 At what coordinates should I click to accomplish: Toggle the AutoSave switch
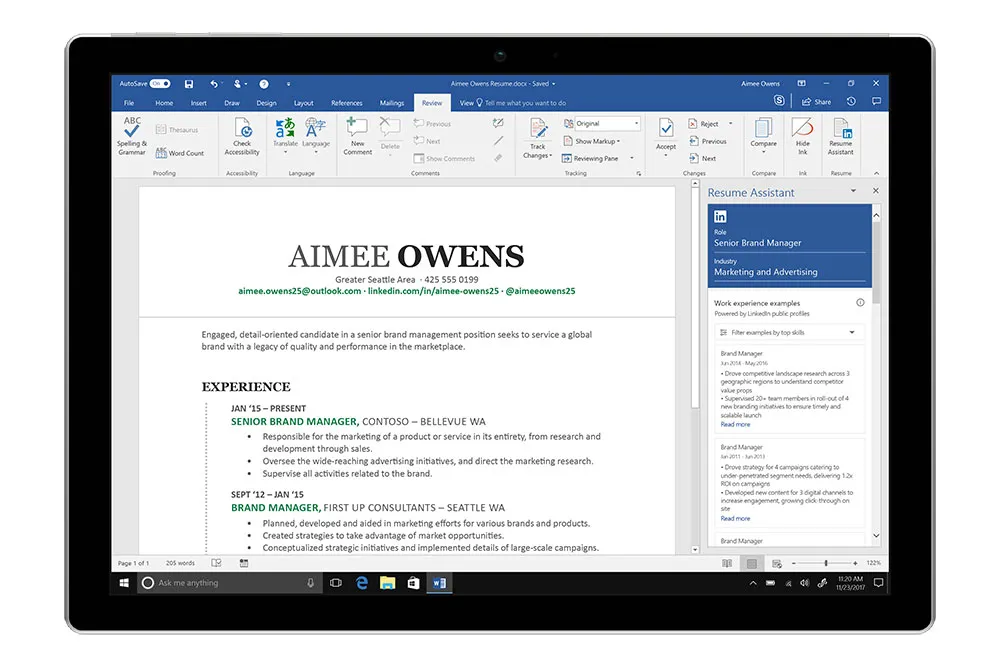tap(160, 84)
